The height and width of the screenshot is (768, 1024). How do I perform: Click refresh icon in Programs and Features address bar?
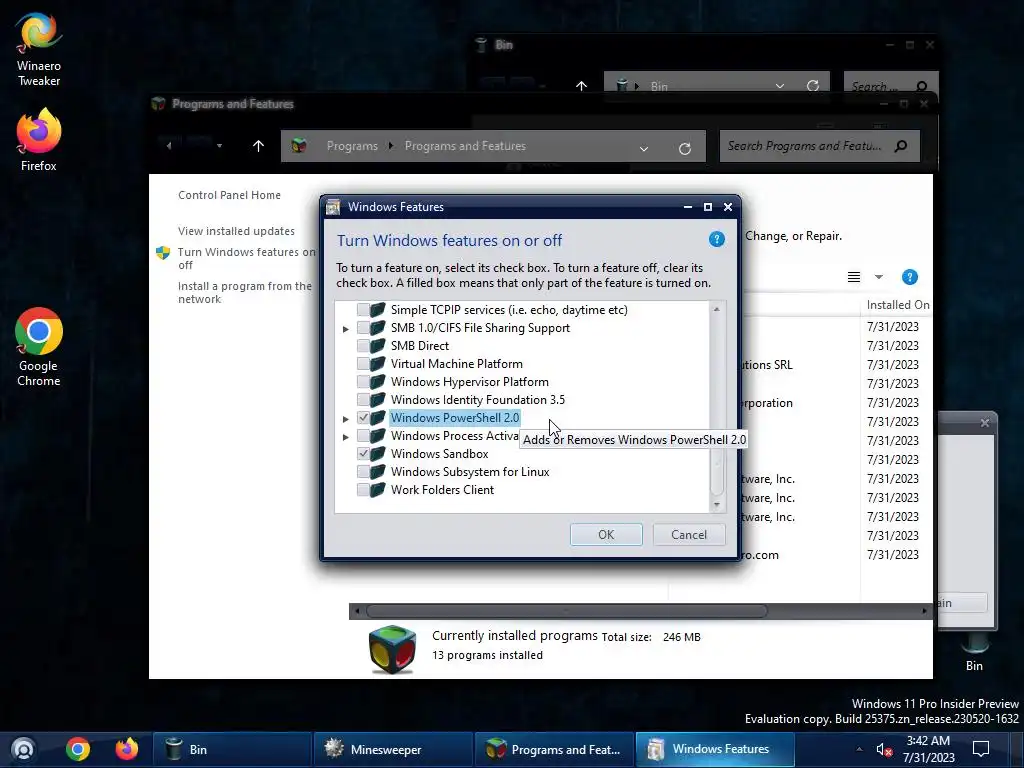[x=684, y=148]
